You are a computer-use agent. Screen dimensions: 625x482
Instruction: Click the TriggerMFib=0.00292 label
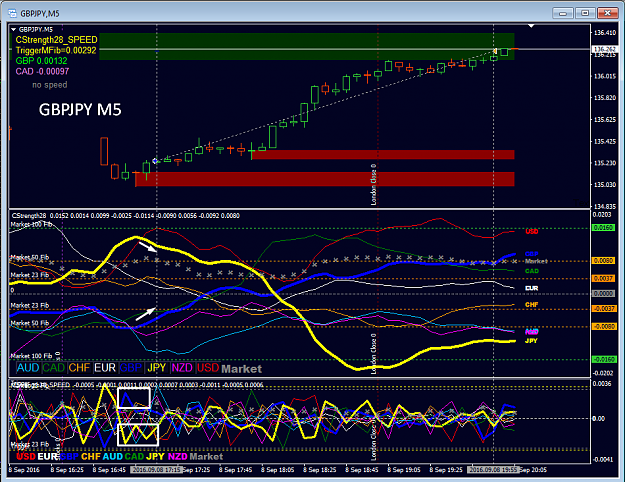pyautogui.click(x=56, y=50)
